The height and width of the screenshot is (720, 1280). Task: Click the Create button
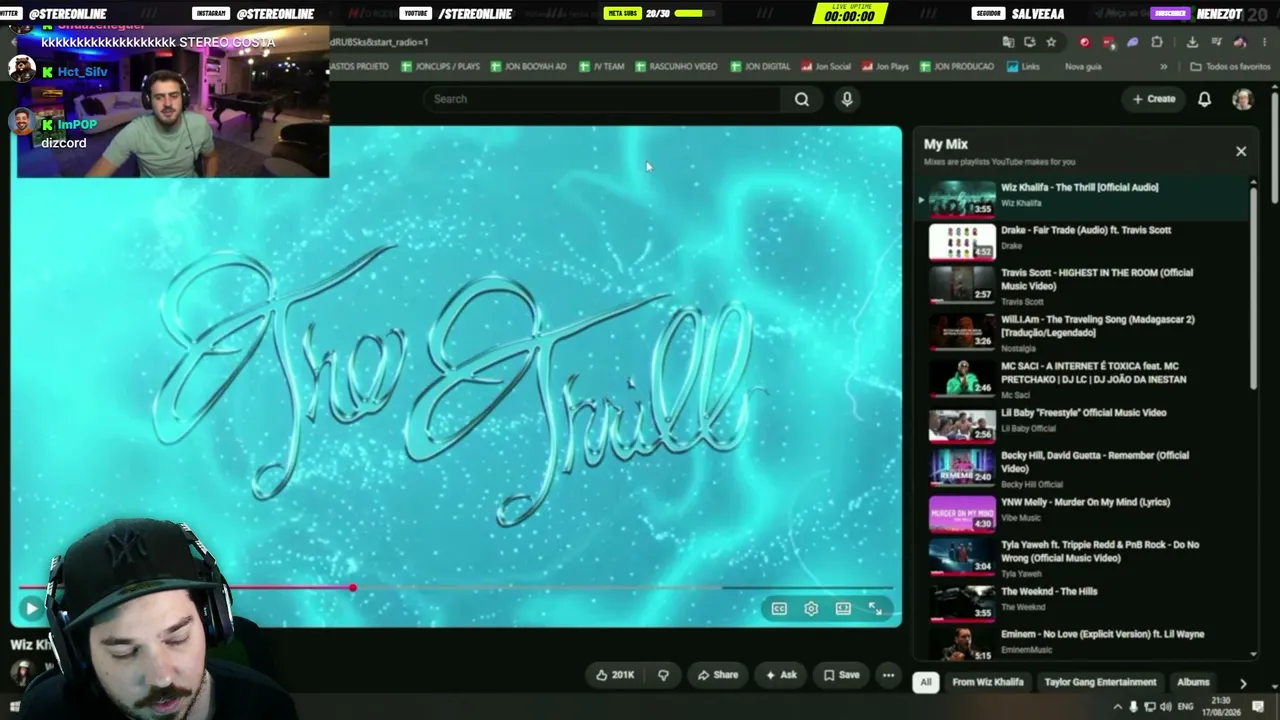(x=1154, y=99)
